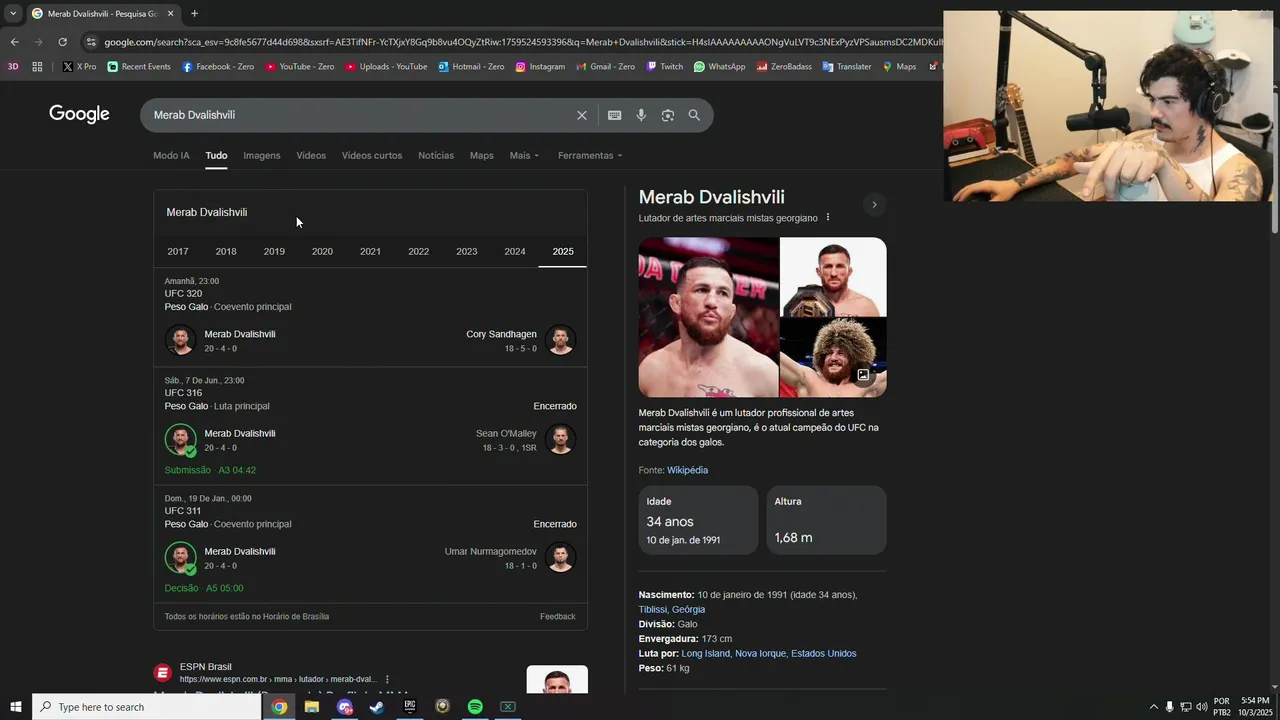The width and height of the screenshot is (1280, 720).
Task: Select the 2019 fight year tab
Action: pos(274,252)
